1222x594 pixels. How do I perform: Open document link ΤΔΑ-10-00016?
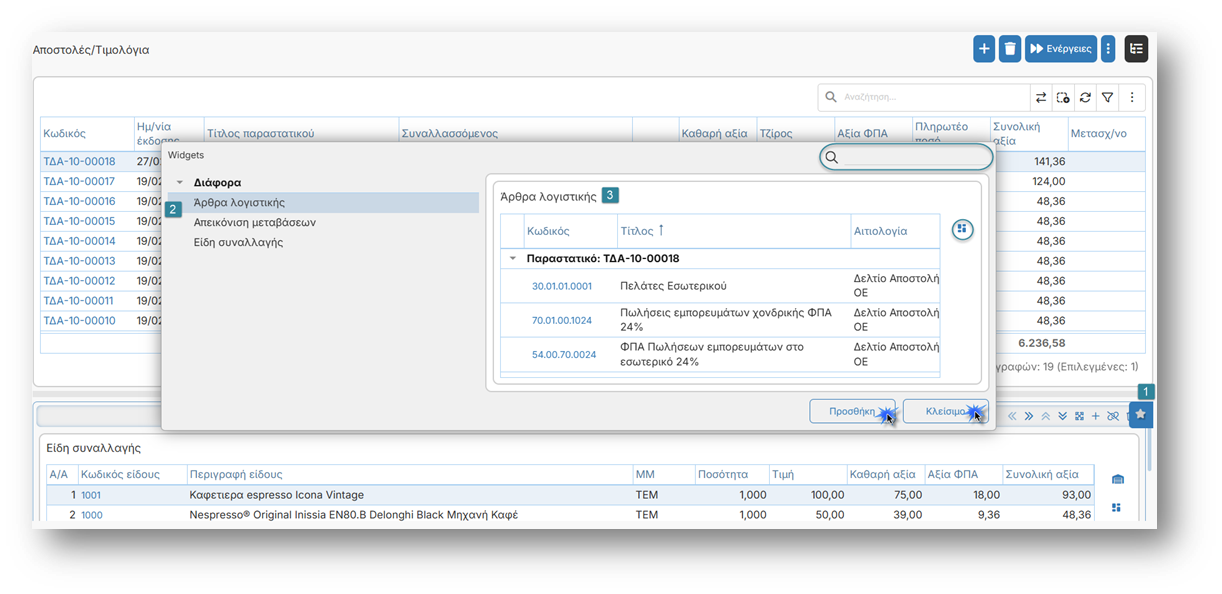79,201
